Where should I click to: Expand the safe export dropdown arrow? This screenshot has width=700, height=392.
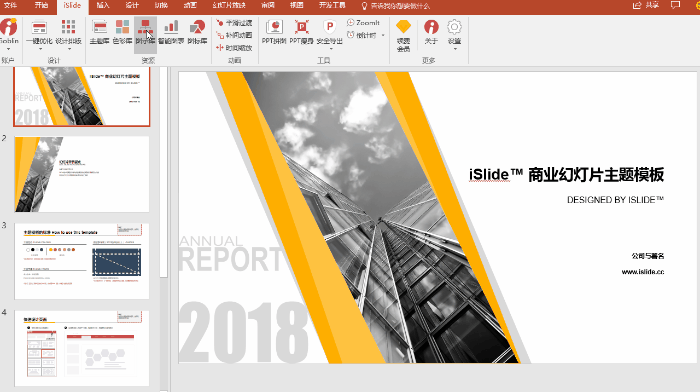[x=330, y=49]
